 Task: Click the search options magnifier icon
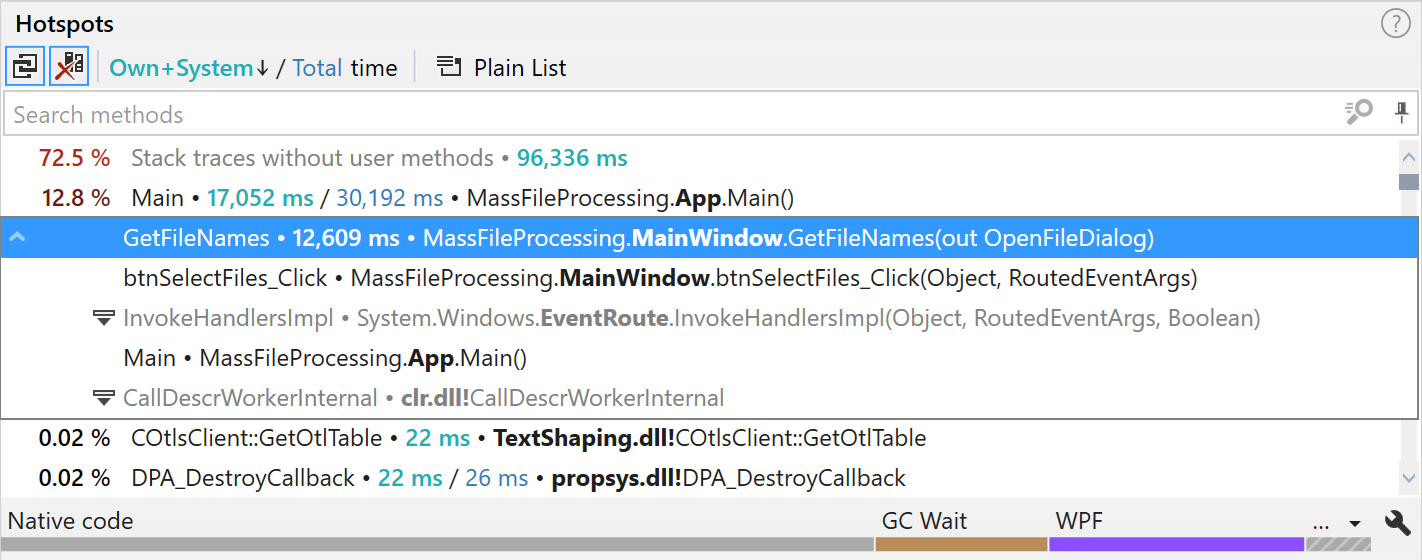point(1359,113)
